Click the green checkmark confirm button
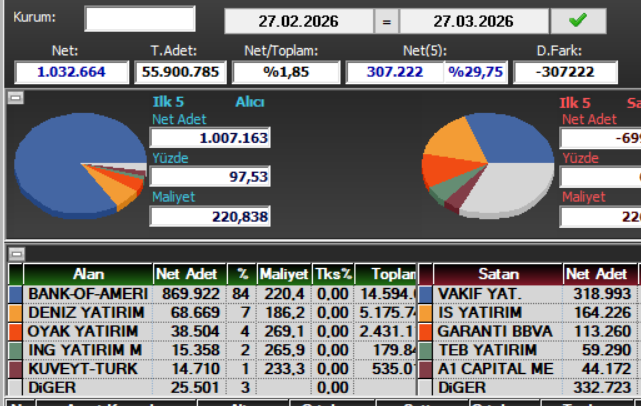 pos(578,21)
